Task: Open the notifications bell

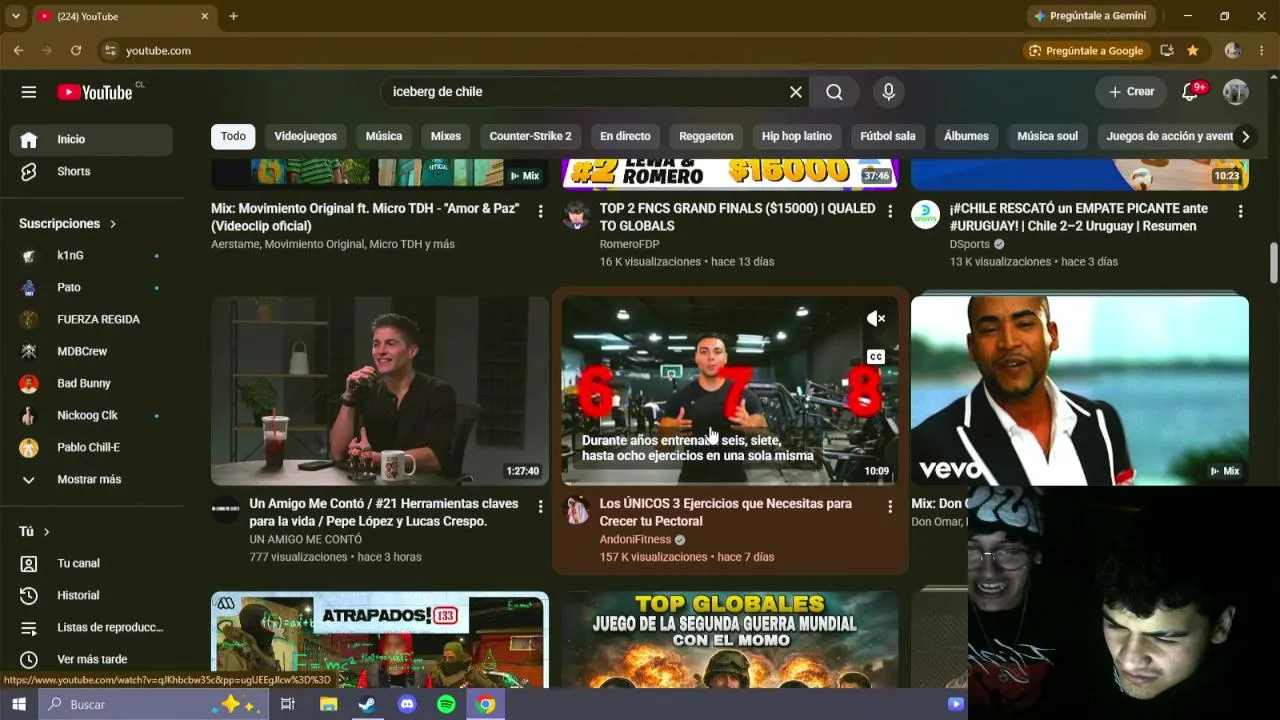Action: pos(1190,92)
